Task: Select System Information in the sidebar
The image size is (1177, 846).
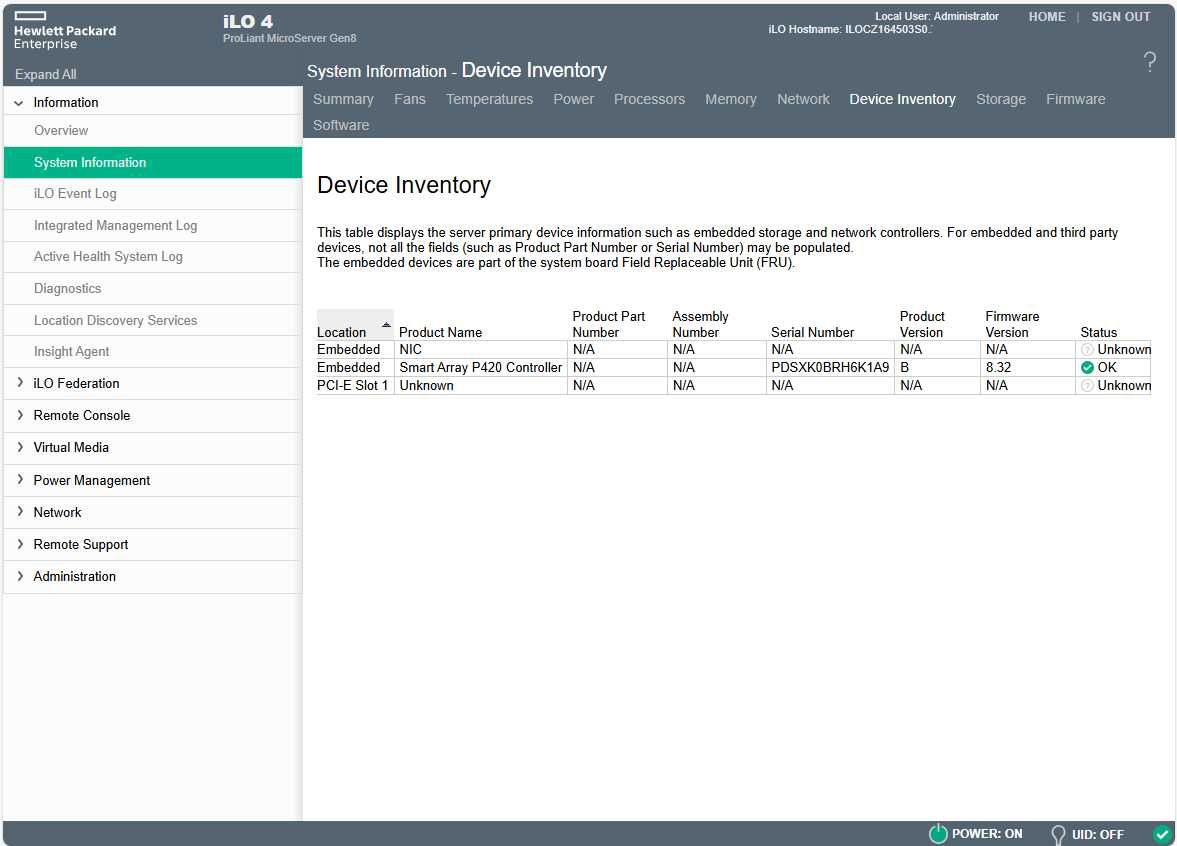Action: point(153,162)
